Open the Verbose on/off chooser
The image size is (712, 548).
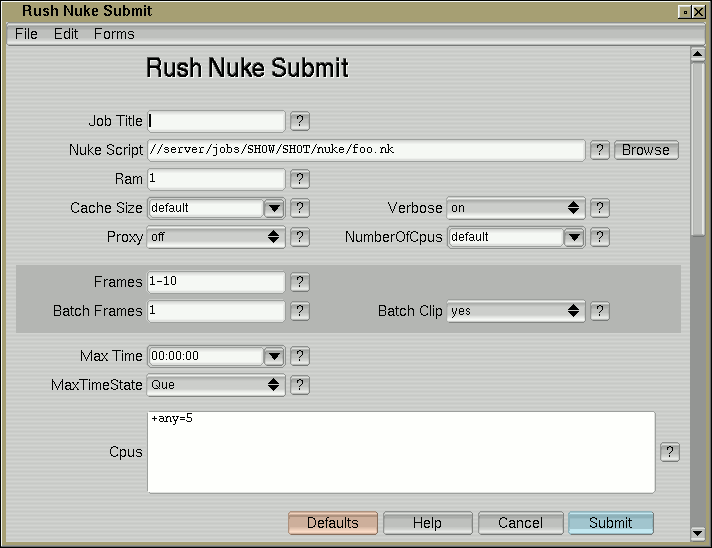[x=516, y=208]
